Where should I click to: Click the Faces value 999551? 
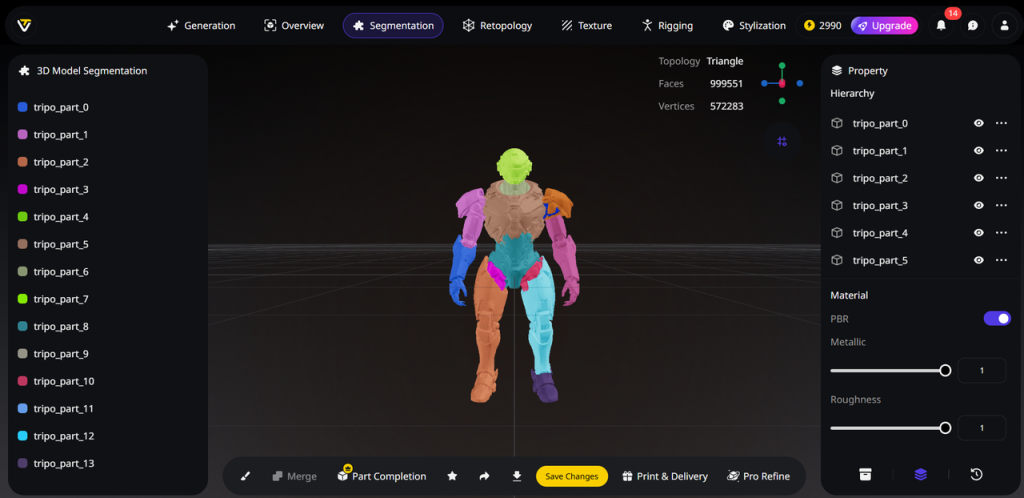point(726,84)
